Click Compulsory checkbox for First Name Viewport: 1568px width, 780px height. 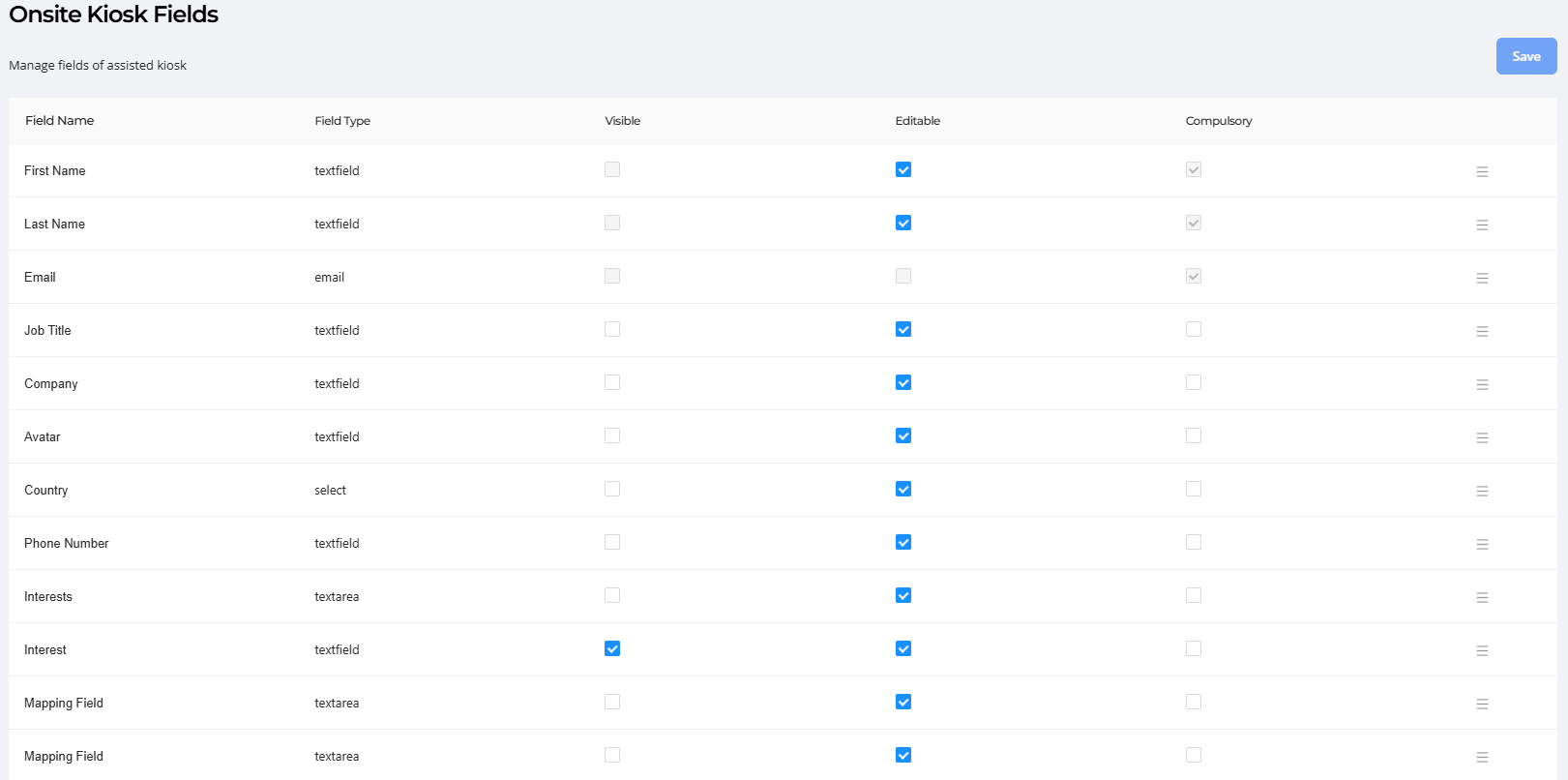[x=1194, y=169]
